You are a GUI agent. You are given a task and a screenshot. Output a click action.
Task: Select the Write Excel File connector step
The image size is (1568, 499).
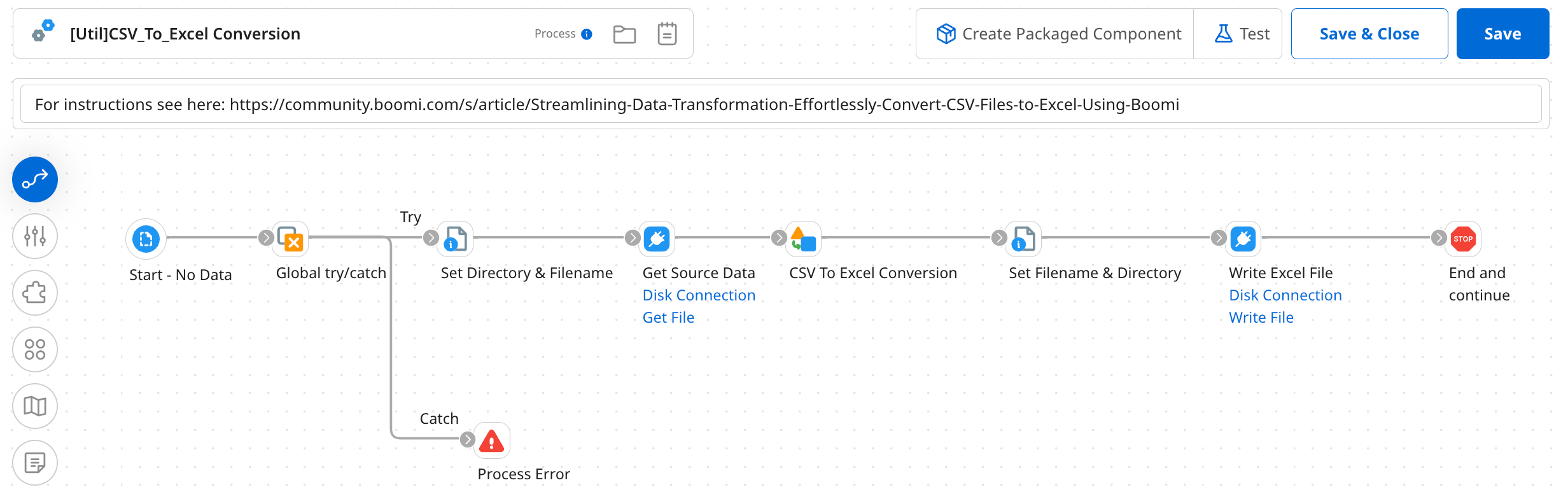(1243, 239)
